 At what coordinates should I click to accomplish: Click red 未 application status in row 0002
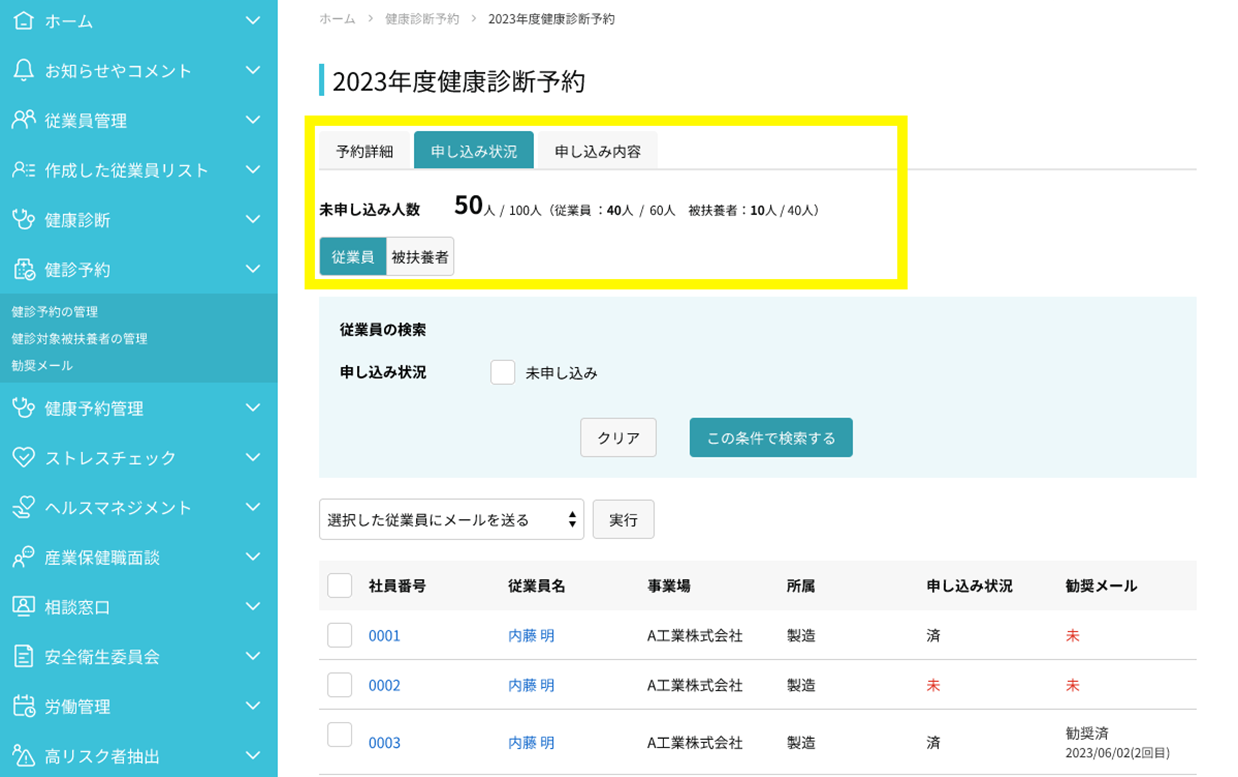click(x=933, y=686)
